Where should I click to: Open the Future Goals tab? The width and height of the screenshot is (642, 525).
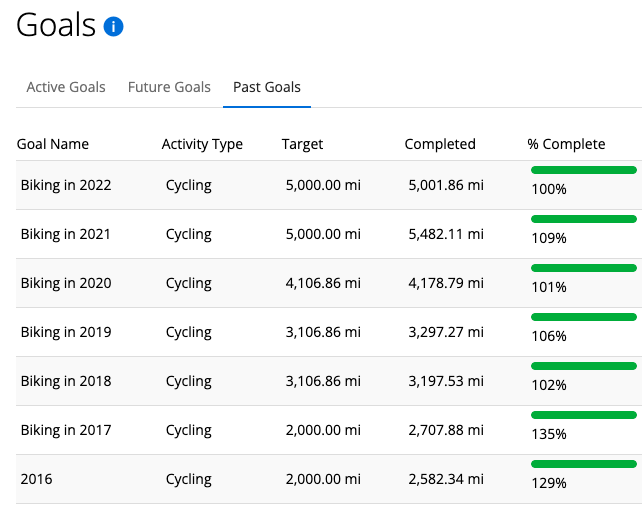pos(169,87)
